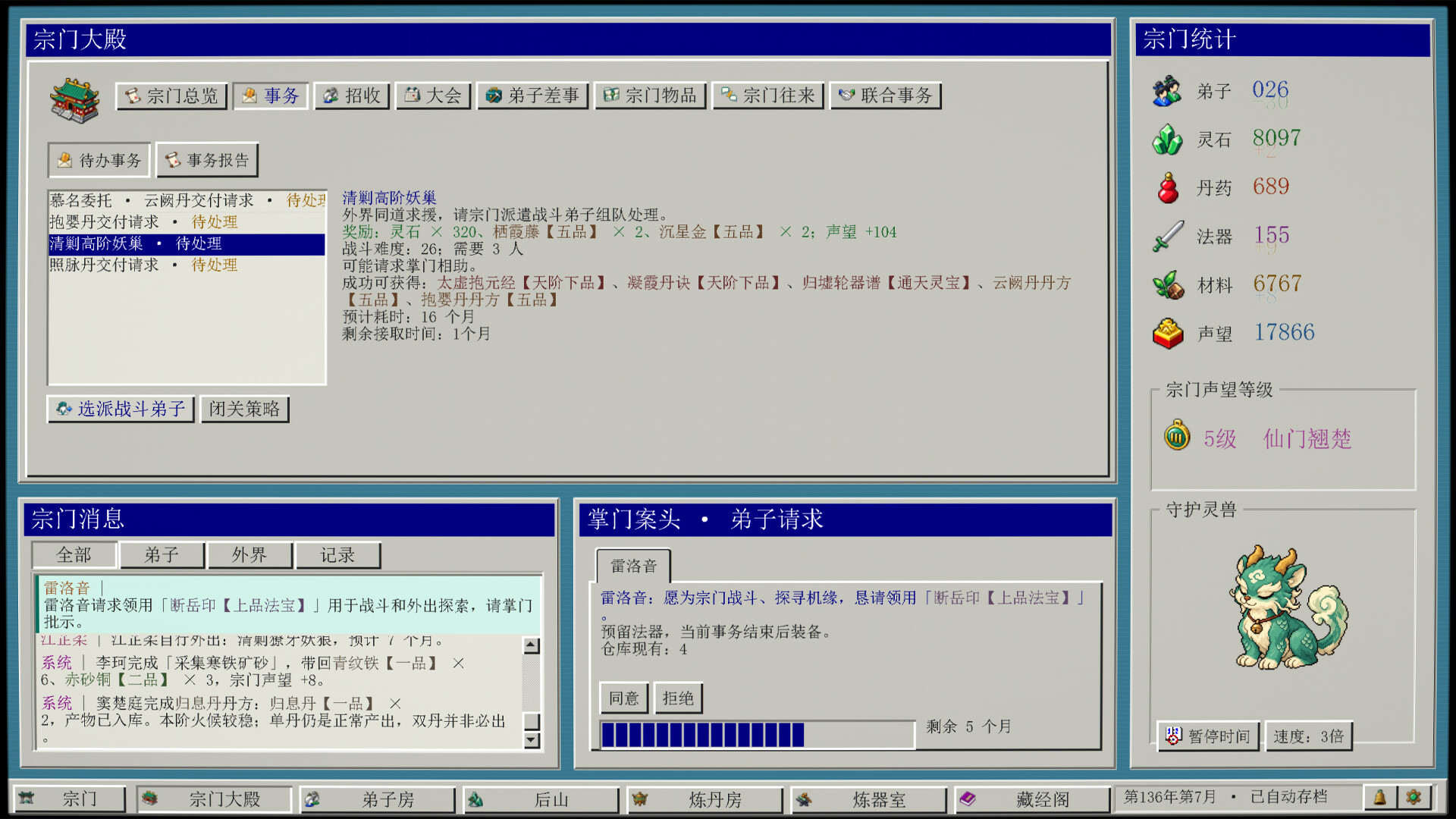Click the guardian spirit beast image
This screenshot has width=1456, height=819.
1288,607
